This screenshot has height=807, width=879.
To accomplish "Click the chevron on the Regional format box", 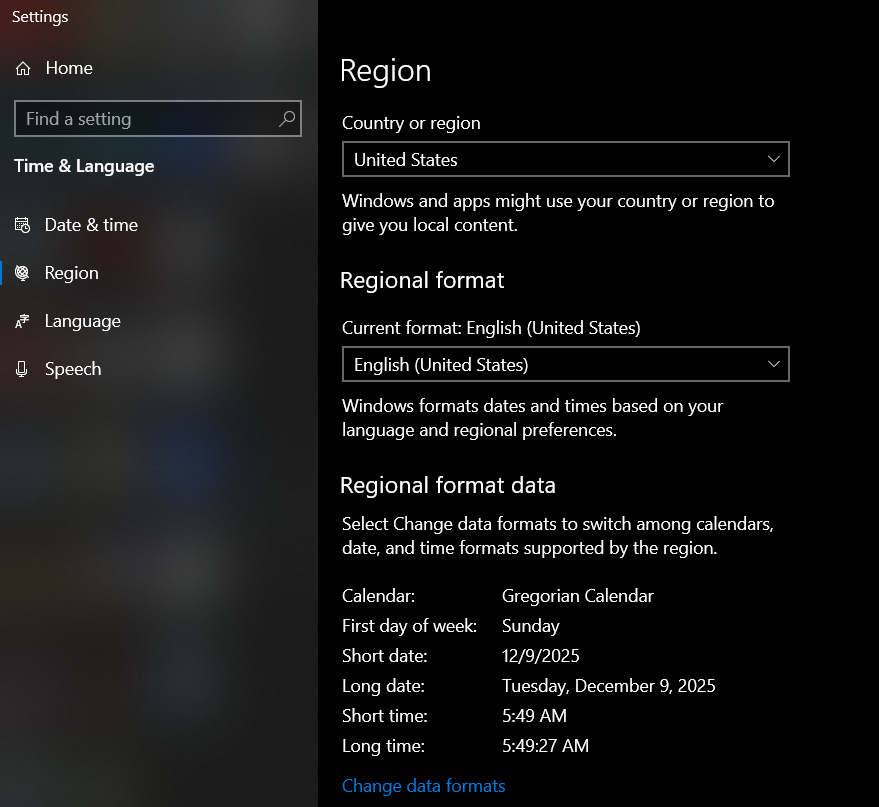I will [x=773, y=365].
